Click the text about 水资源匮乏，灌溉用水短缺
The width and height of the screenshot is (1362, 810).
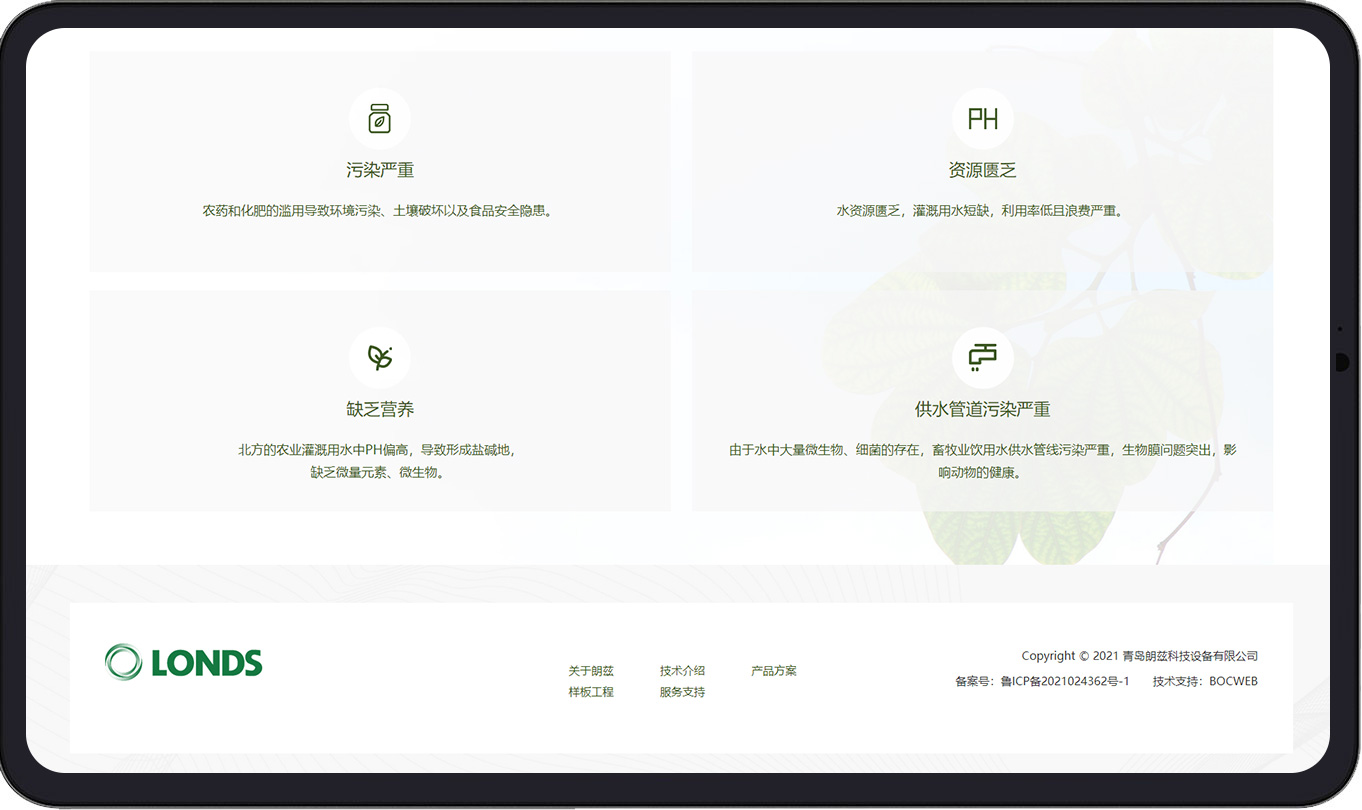click(x=982, y=211)
